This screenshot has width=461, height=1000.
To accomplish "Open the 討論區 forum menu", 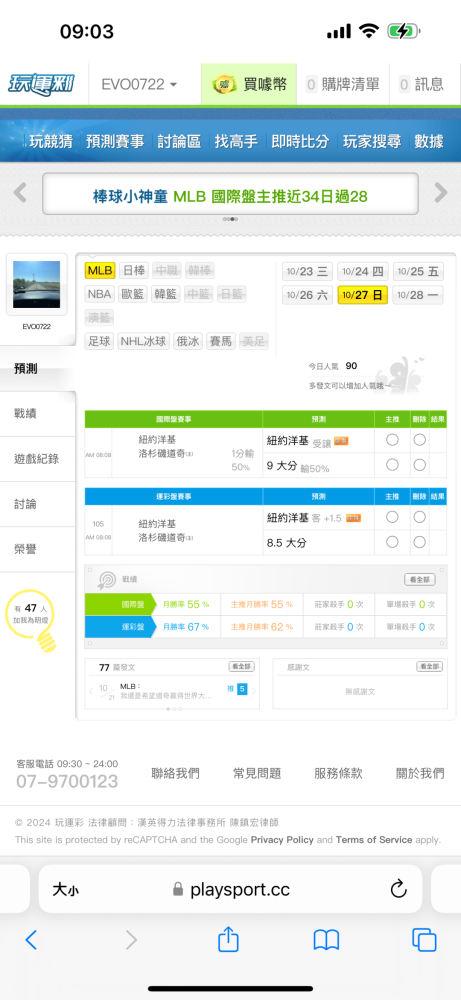I will click(179, 142).
